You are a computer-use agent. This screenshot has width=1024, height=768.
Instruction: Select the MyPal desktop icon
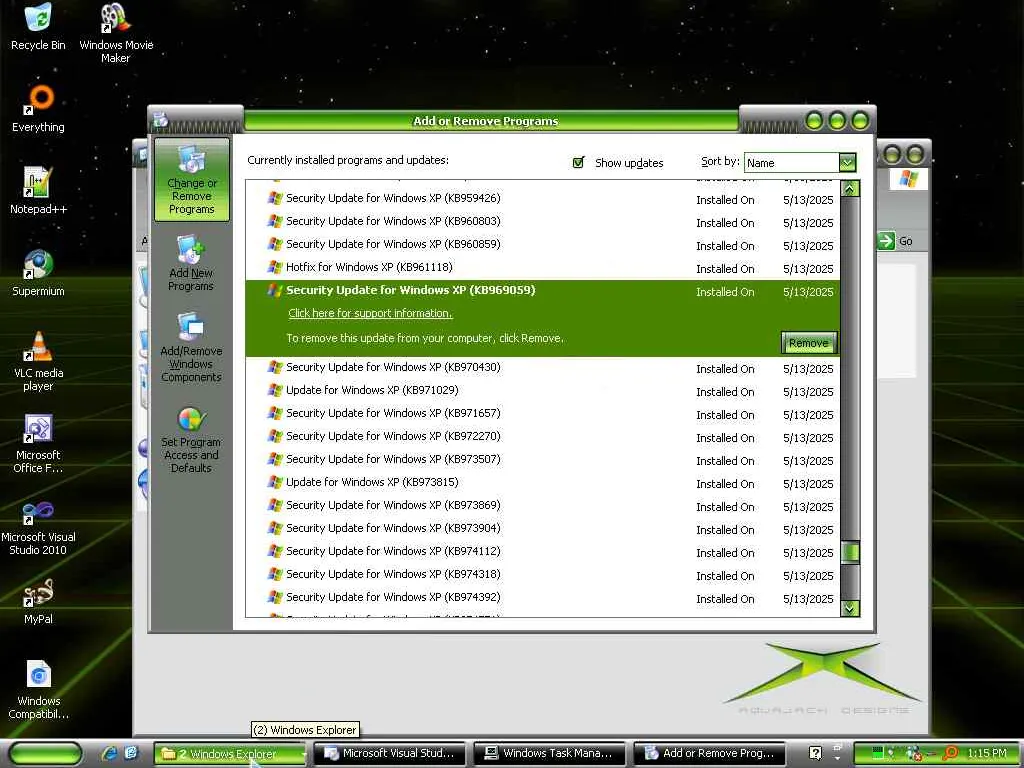tap(38, 601)
